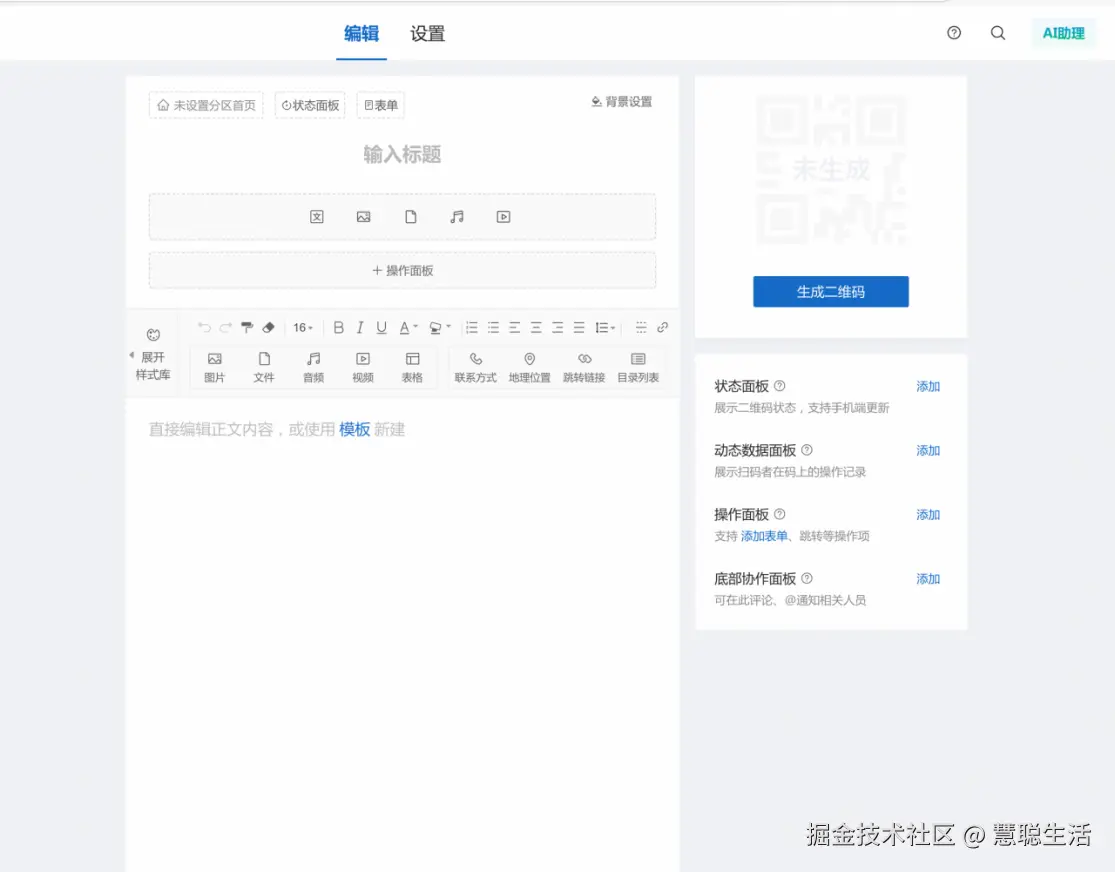Click the music note icon in cover area

pyautogui.click(x=457, y=217)
